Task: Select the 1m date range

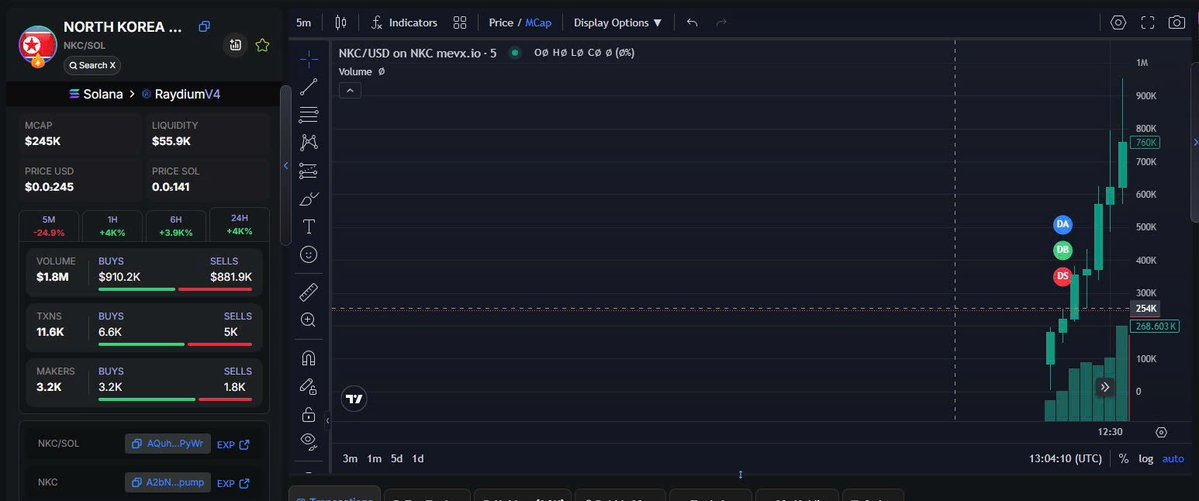Action: coord(374,459)
